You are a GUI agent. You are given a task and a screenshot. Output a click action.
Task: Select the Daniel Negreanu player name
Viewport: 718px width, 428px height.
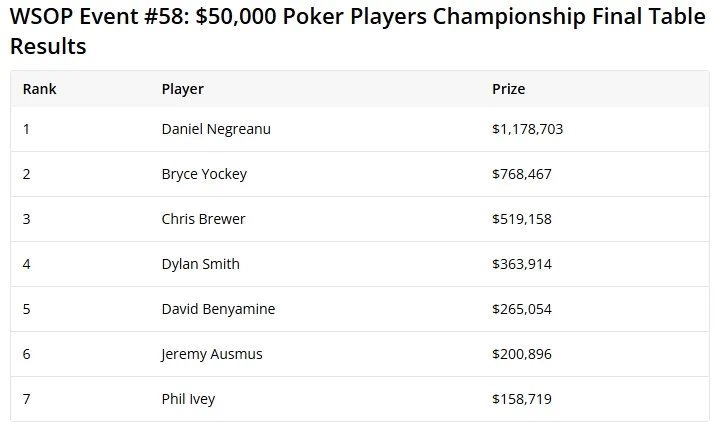point(216,129)
